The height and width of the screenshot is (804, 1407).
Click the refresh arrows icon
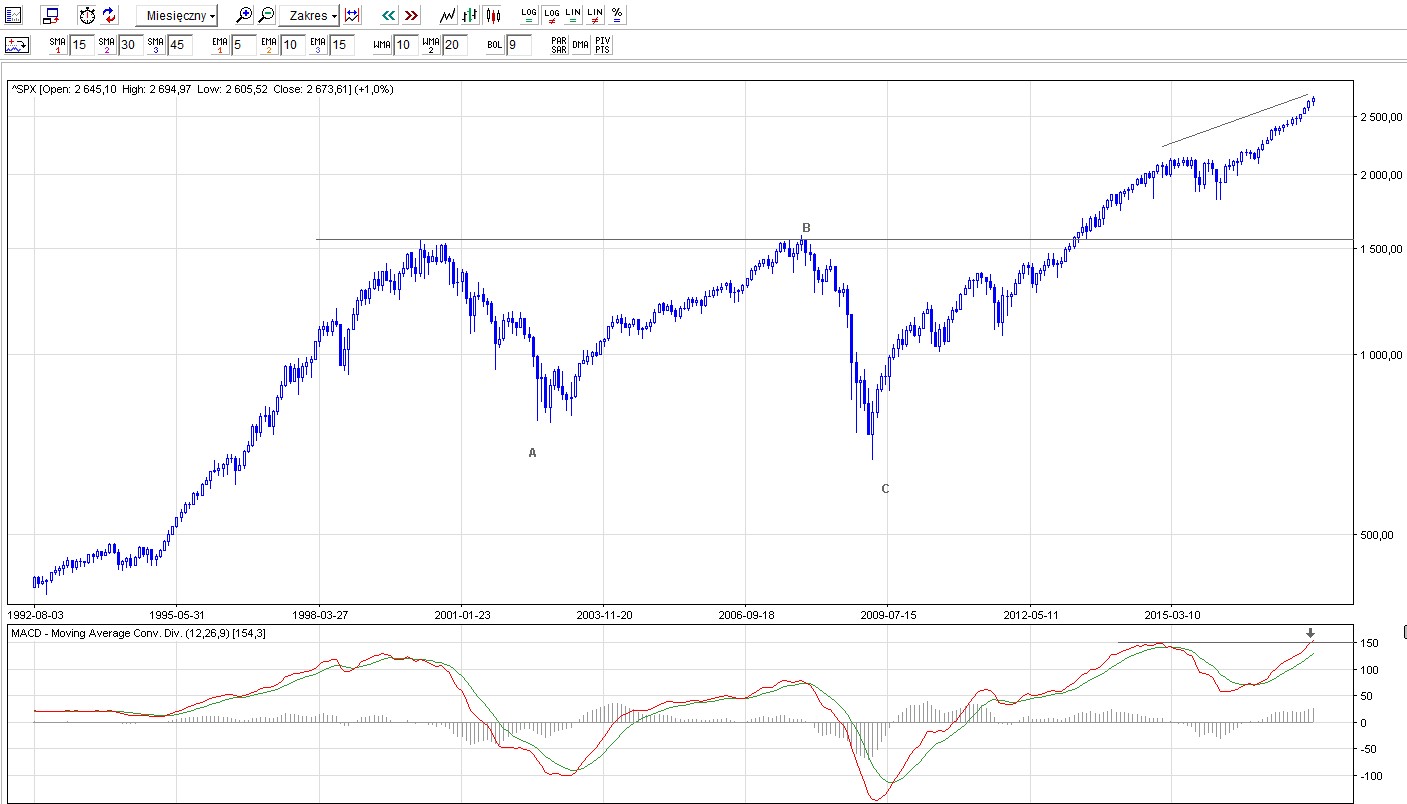110,15
